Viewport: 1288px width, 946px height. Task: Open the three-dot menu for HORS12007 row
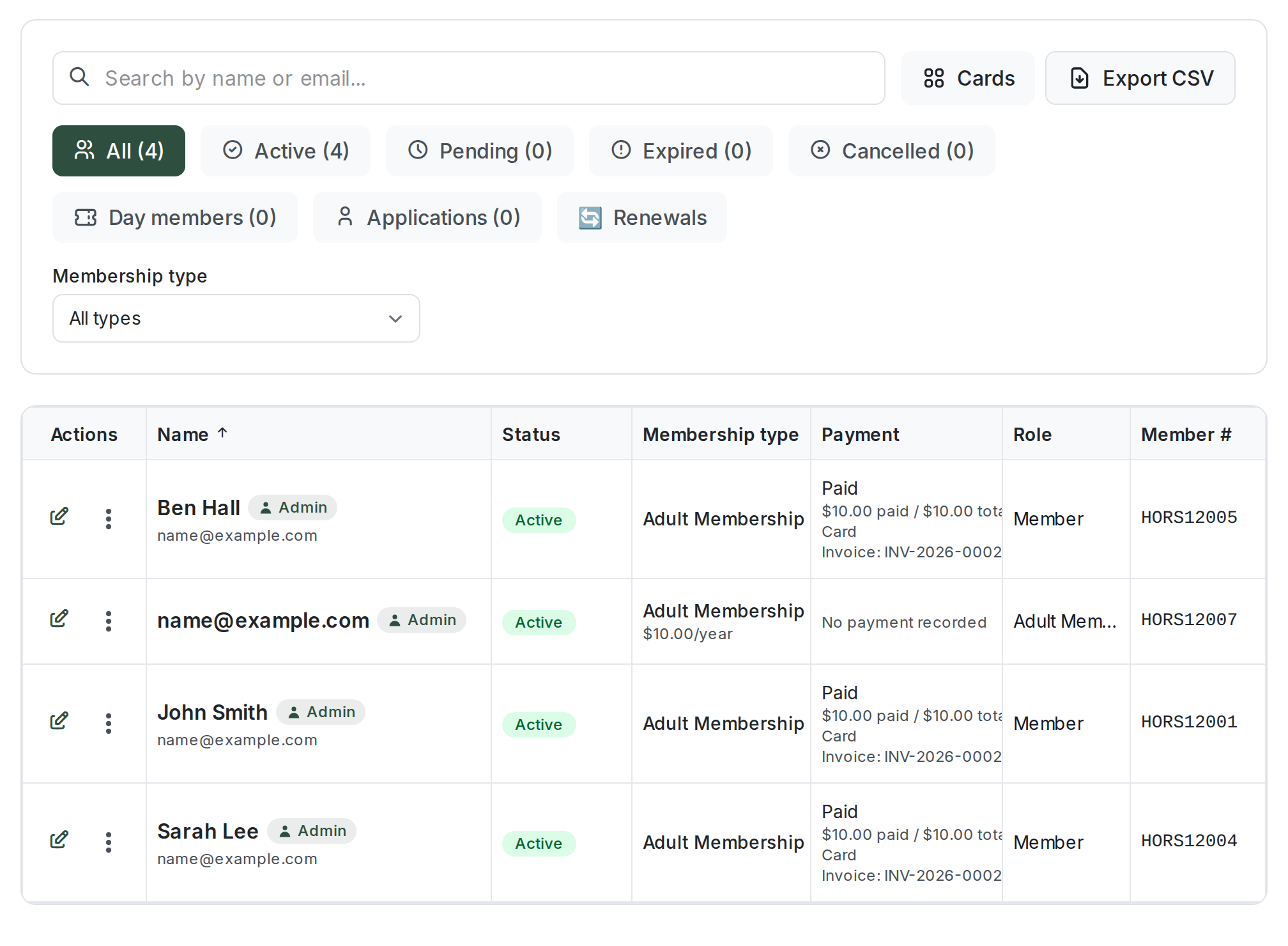tap(109, 621)
